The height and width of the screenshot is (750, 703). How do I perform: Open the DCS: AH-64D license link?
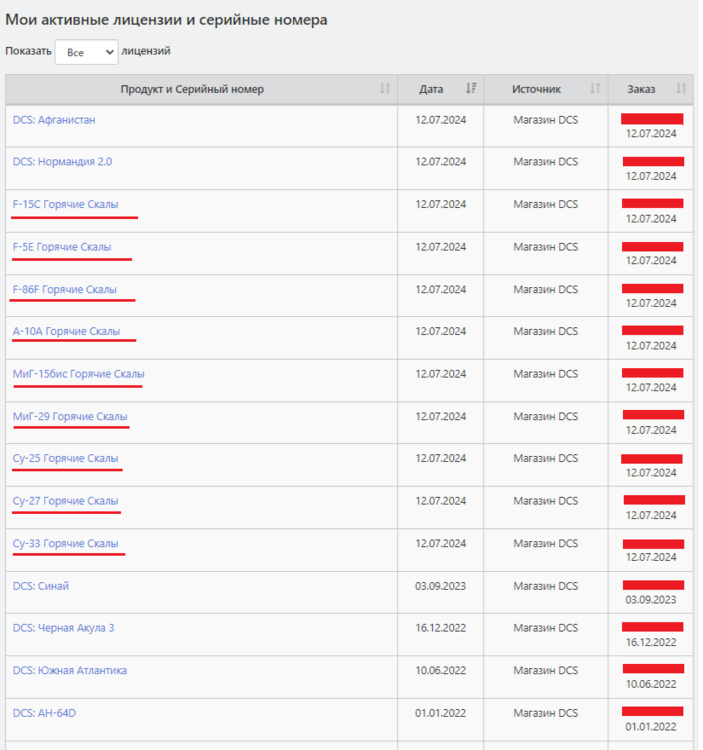point(44,713)
